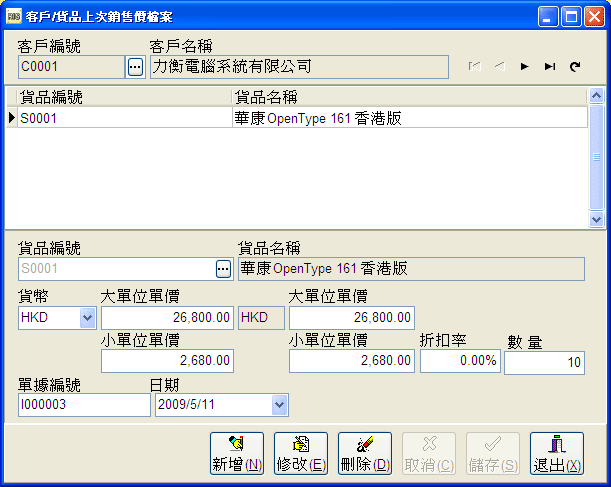611x487 pixels.
Task: Click the row indicator arrow for S0001
Action: [12, 118]
